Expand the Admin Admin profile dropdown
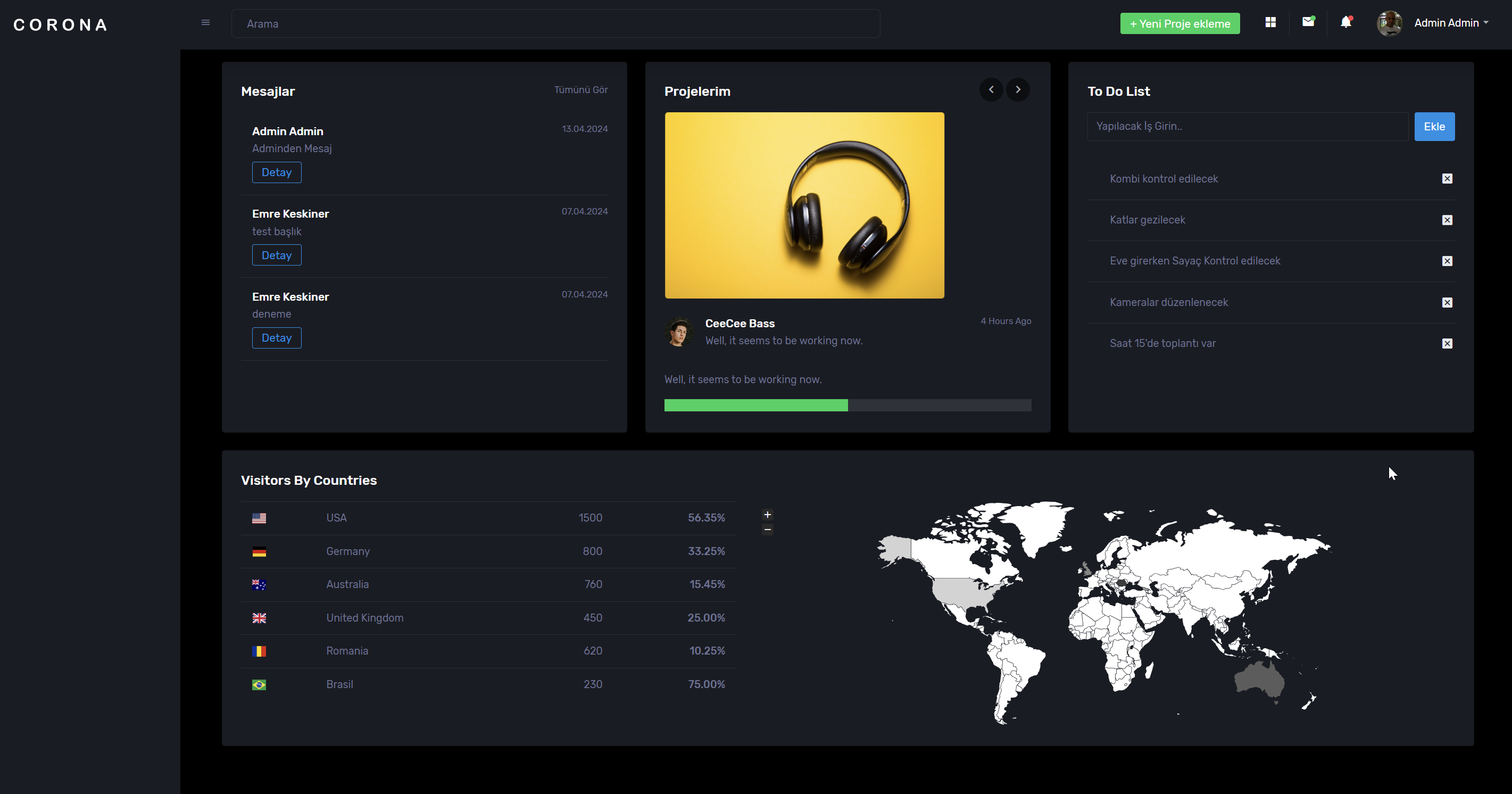The image size is (1512, 794). [1452, 23]
